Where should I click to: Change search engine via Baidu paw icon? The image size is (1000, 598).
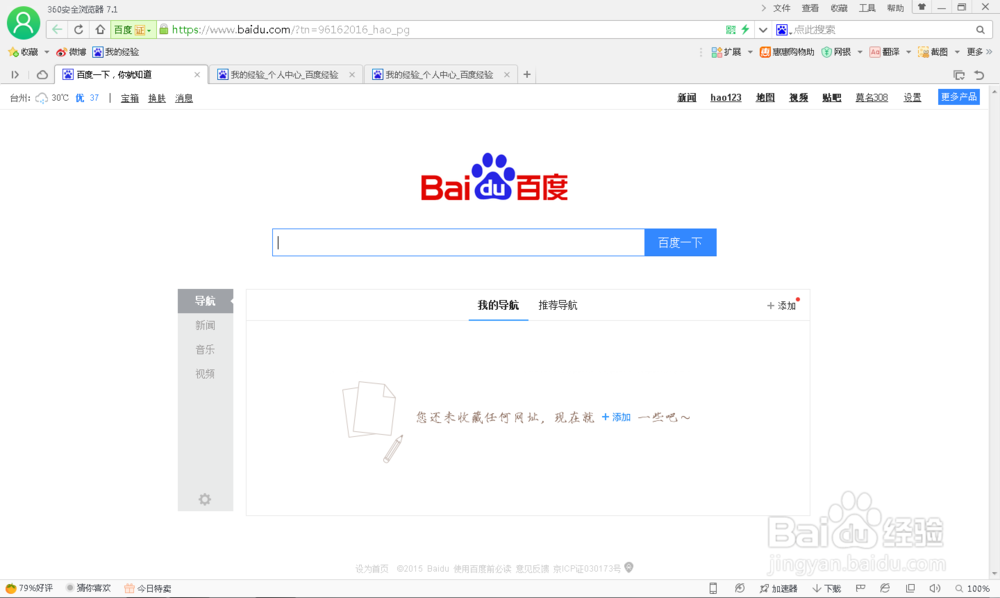(783, 30)
